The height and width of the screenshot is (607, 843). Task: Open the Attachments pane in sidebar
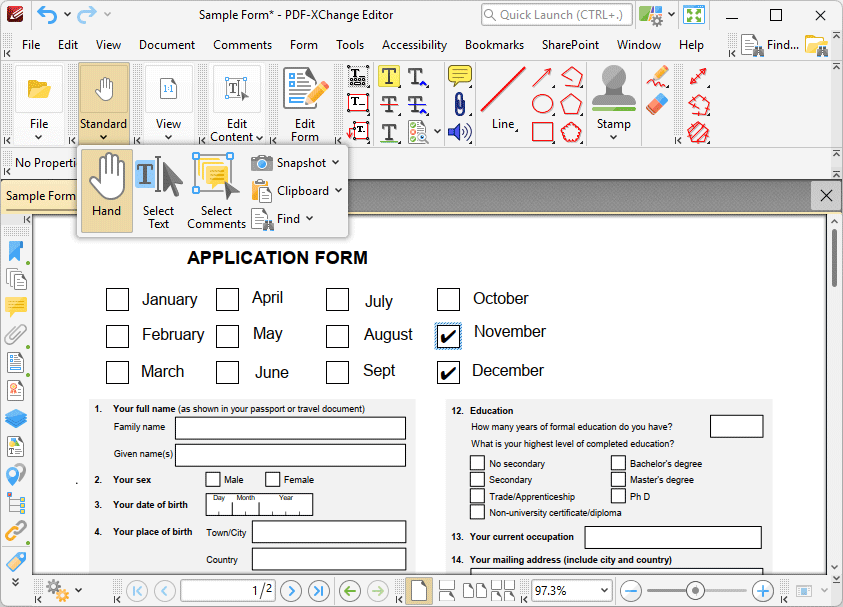click(x=16, y=334)
